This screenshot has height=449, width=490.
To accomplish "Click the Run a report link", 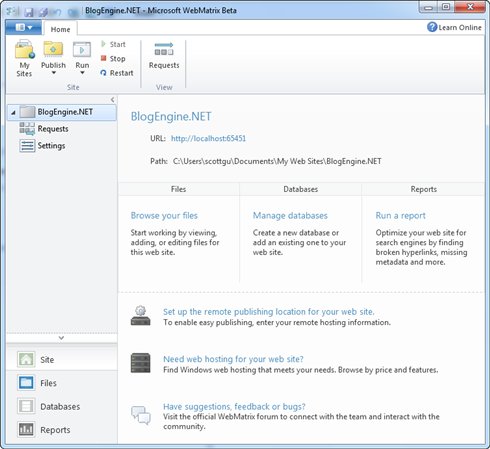I will click(x=400, y=216).
